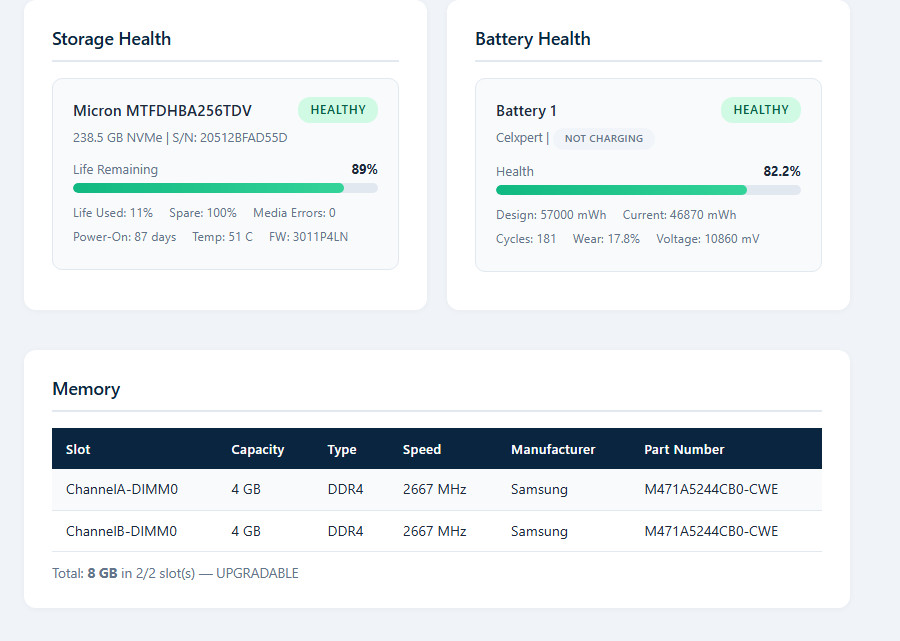Click the Type column header
Screen dimensions: 900x641
[x=342, y=450]
